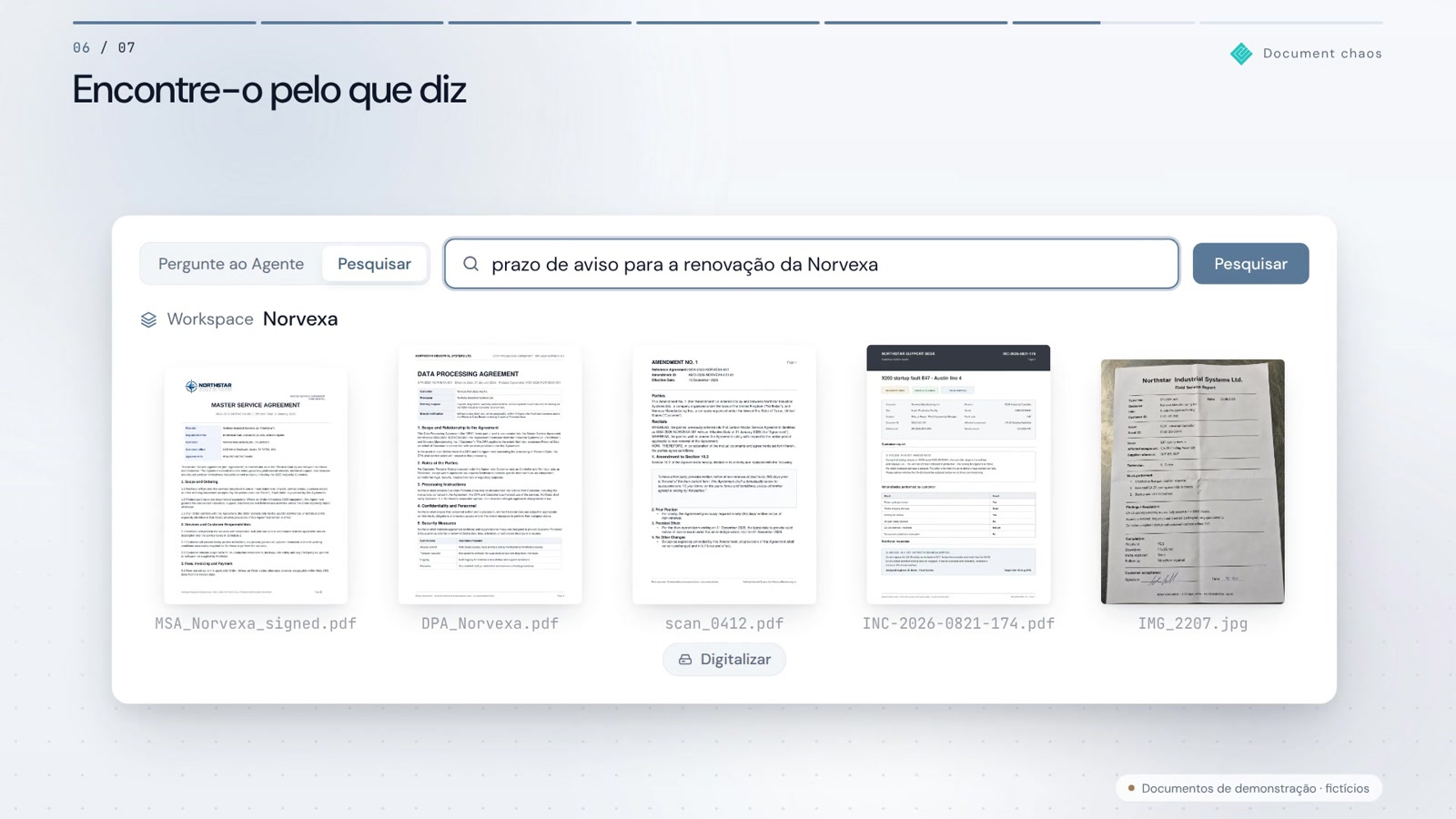This screenshot has width=1456, height=819.
Task: Click the Documentos de demonstração badge
Action: coord(1249,788)
